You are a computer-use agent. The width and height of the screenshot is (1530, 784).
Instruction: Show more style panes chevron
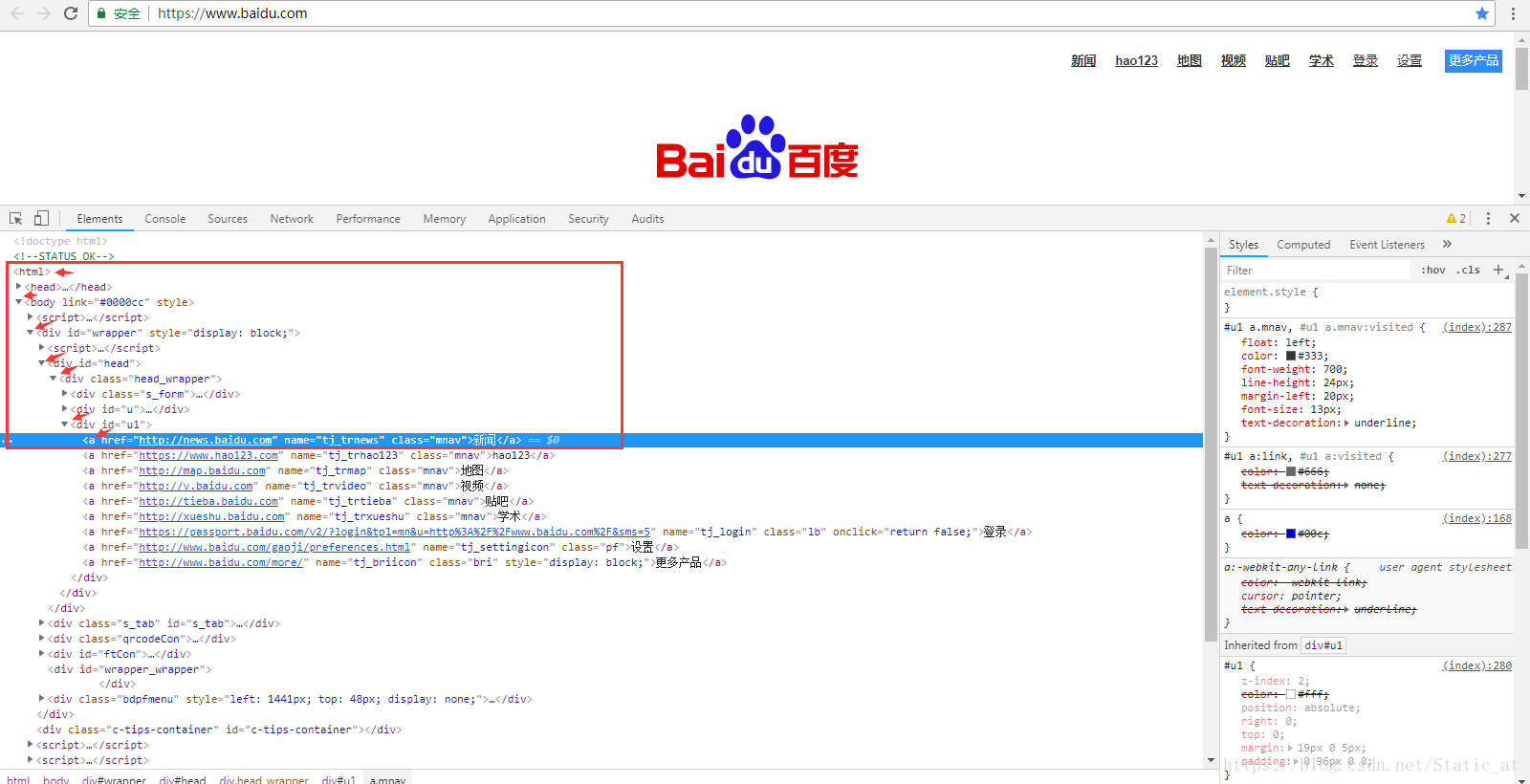pyautogui.click(x=1447, y=244)
